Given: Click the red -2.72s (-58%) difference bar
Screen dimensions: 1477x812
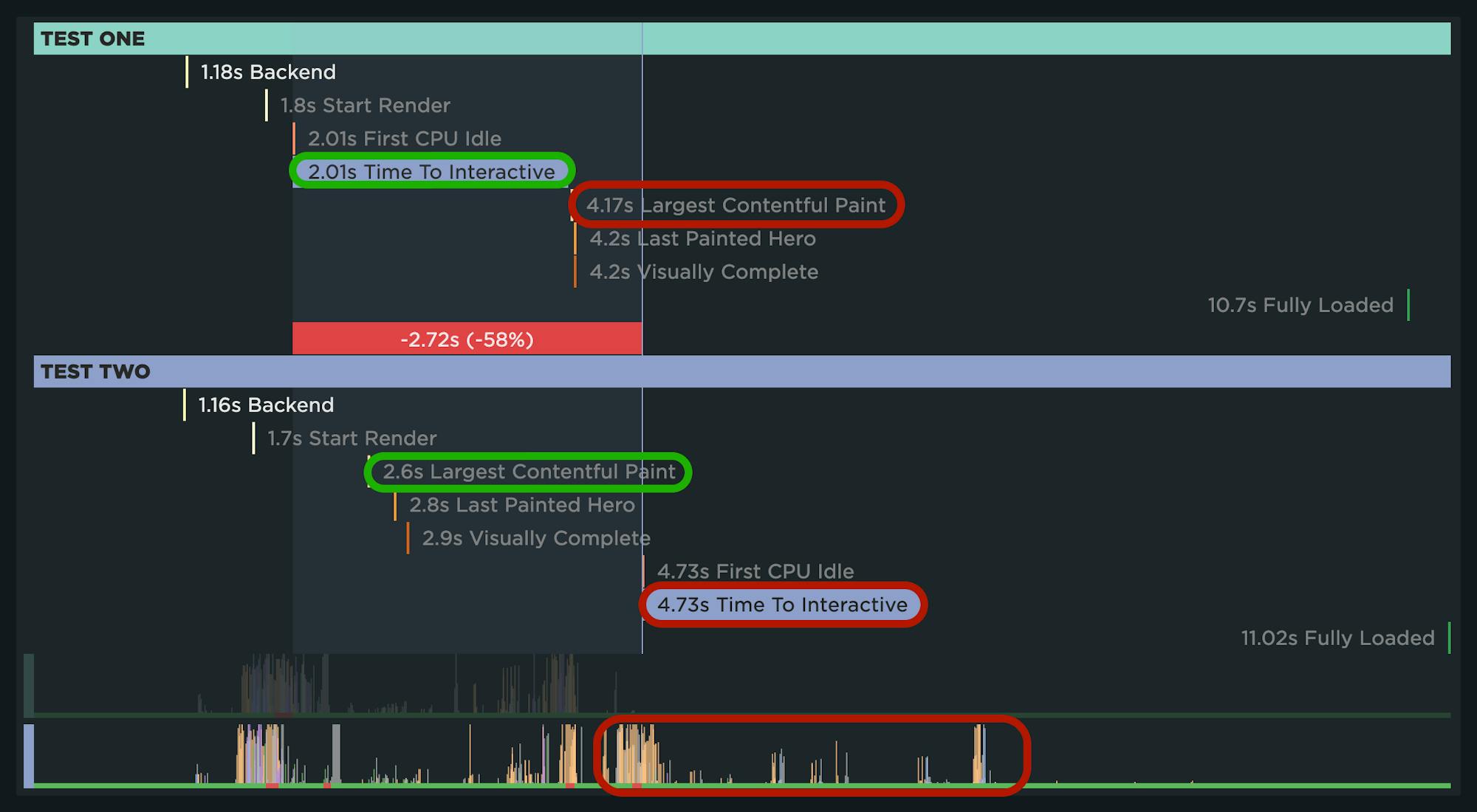Looking at the screenshot, I should coord(467,339).
